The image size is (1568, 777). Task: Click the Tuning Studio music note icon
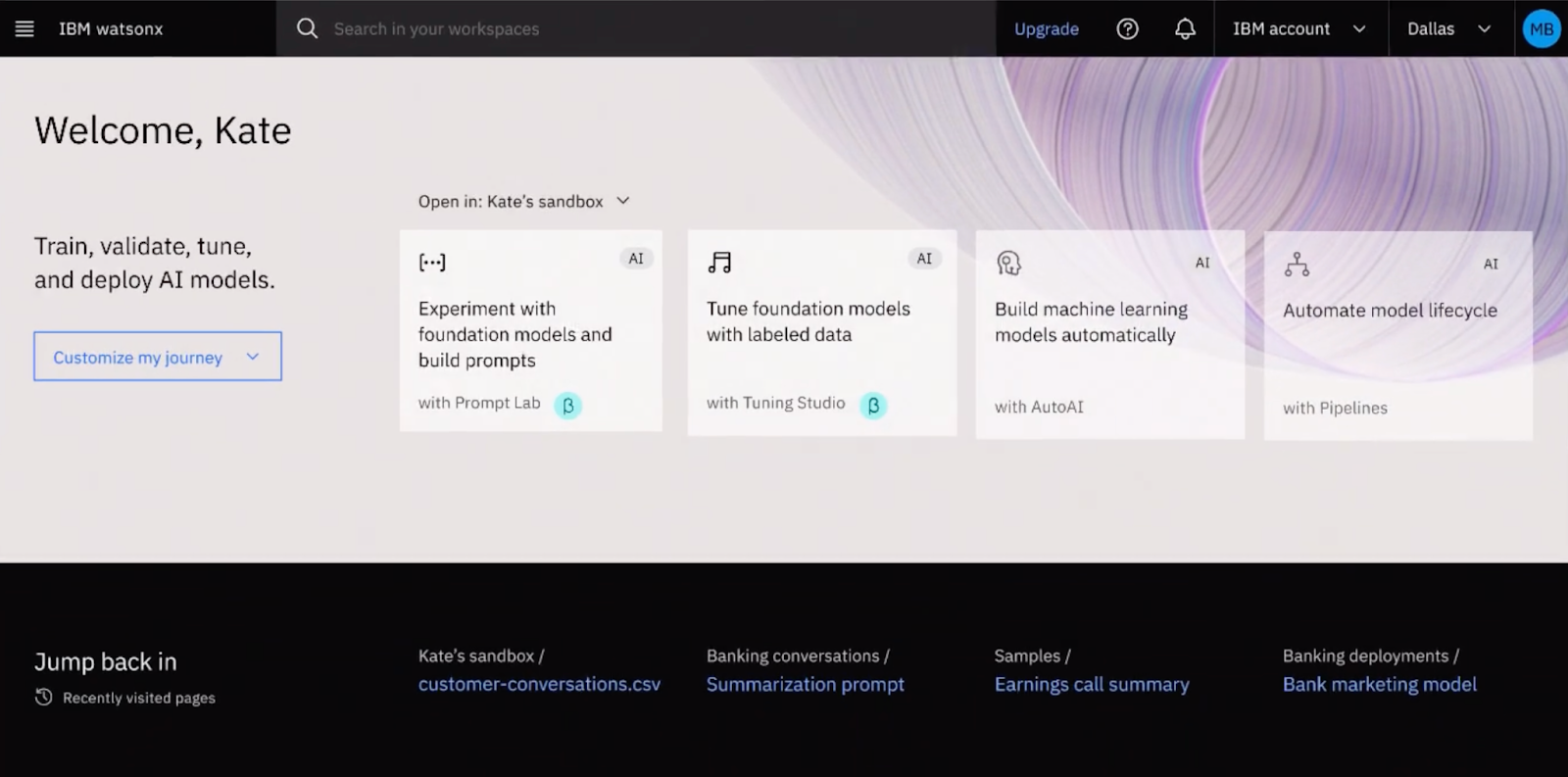[719, 262]
